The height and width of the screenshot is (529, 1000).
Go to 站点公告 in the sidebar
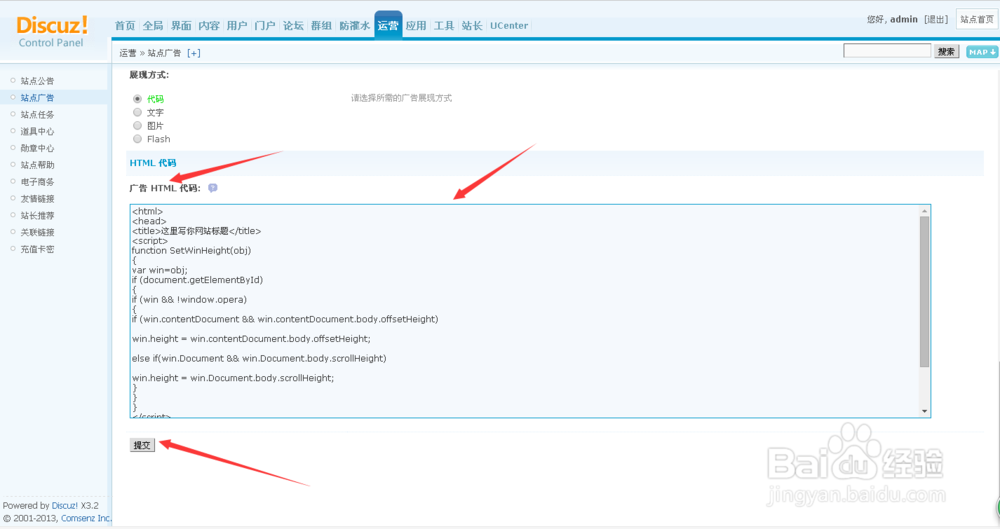[37, 81]
